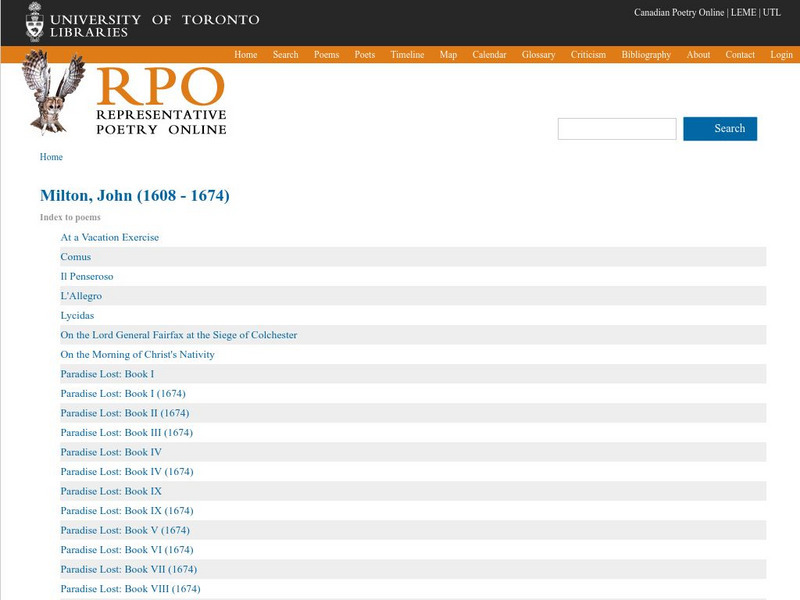800x600 pixels.
Task: Click into the search text field
Action: [x=617, y=129]
